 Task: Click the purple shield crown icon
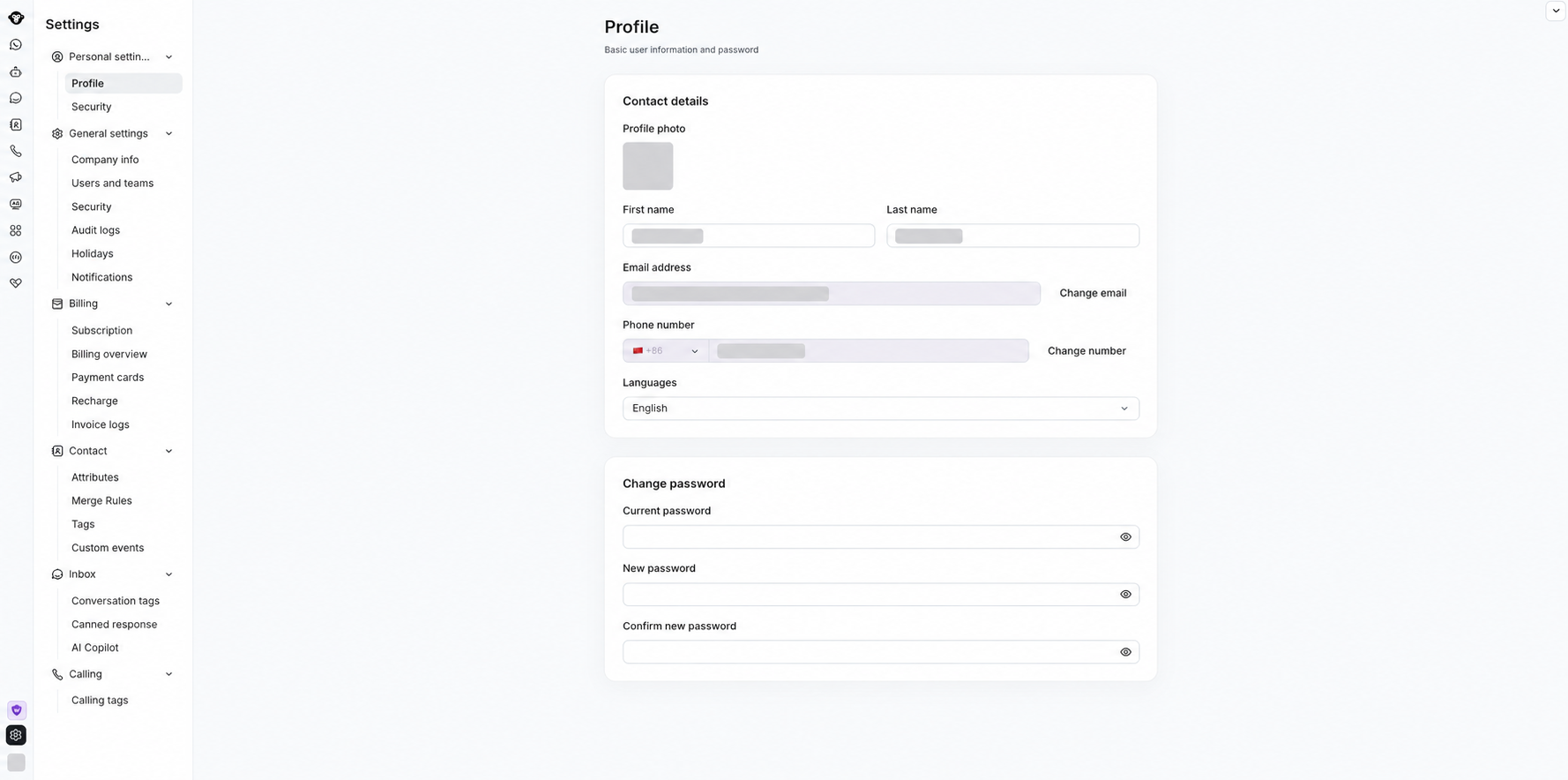[x=16, y=710]
